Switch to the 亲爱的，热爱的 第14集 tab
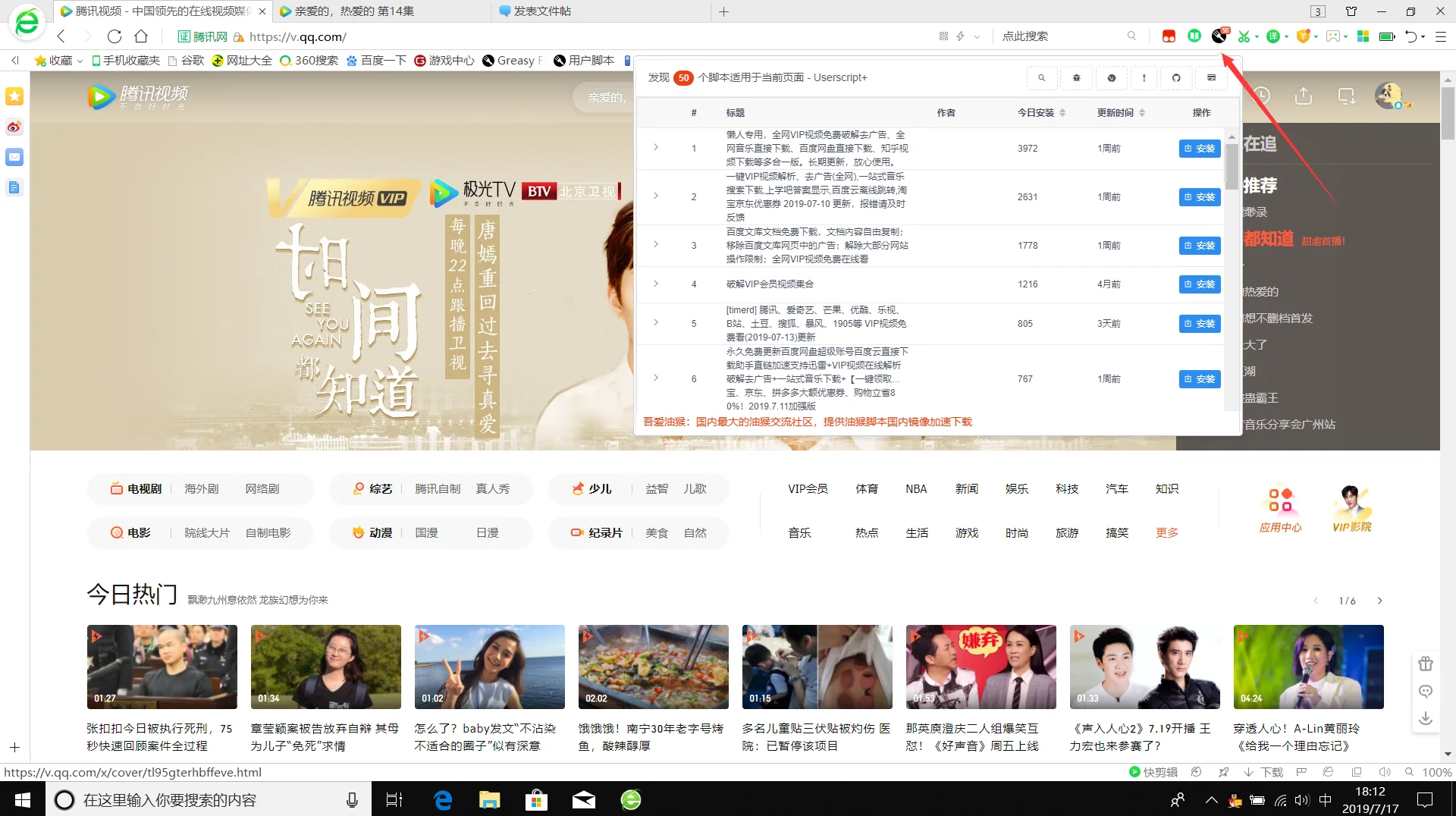This screenshot has height=816, width=1456. click(x=381, y=11)
